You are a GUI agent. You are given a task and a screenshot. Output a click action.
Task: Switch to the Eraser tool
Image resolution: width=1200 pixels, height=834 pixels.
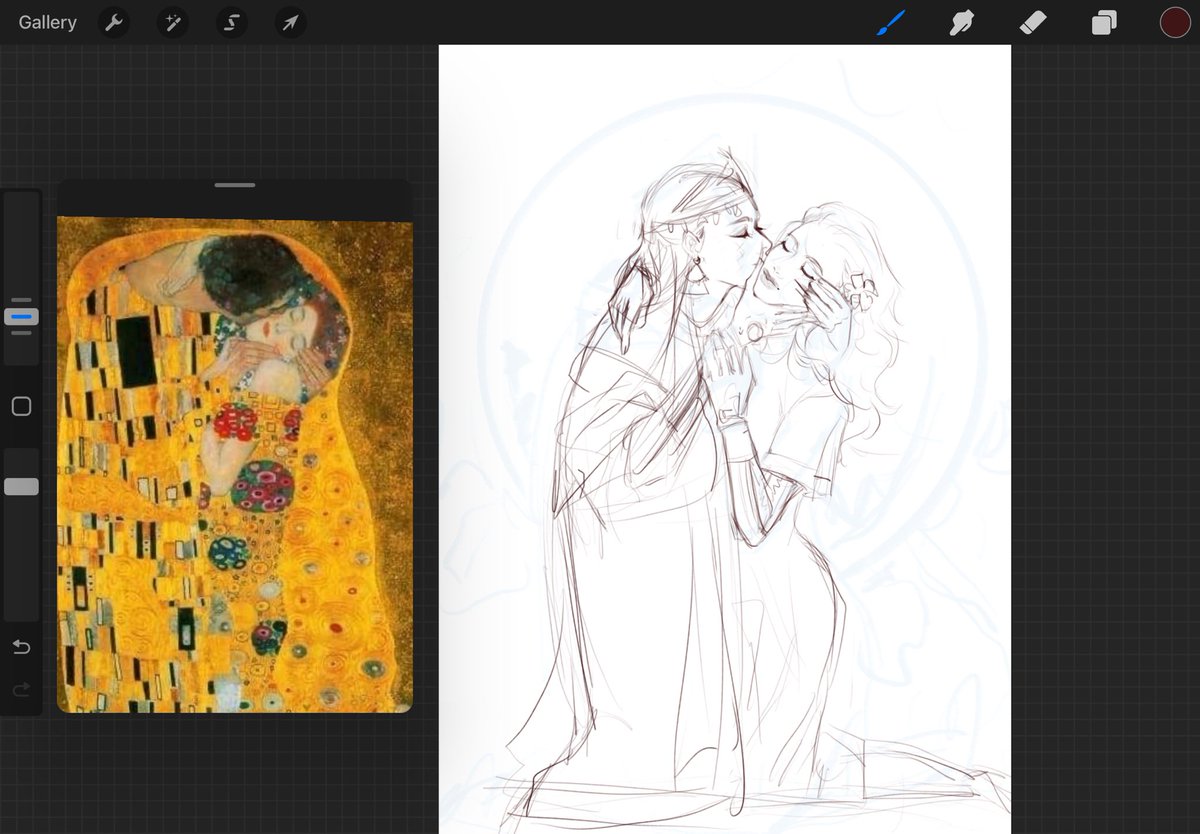pos(1032,22)
